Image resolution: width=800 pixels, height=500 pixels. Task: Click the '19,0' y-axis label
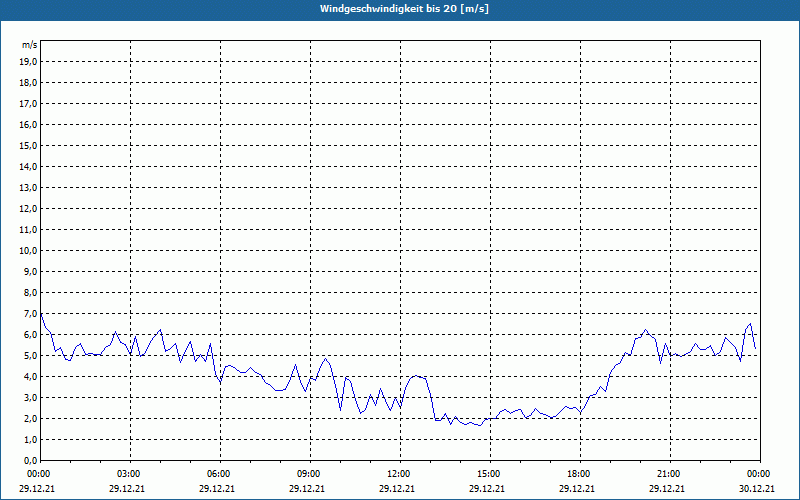click(x=29, y=62)
